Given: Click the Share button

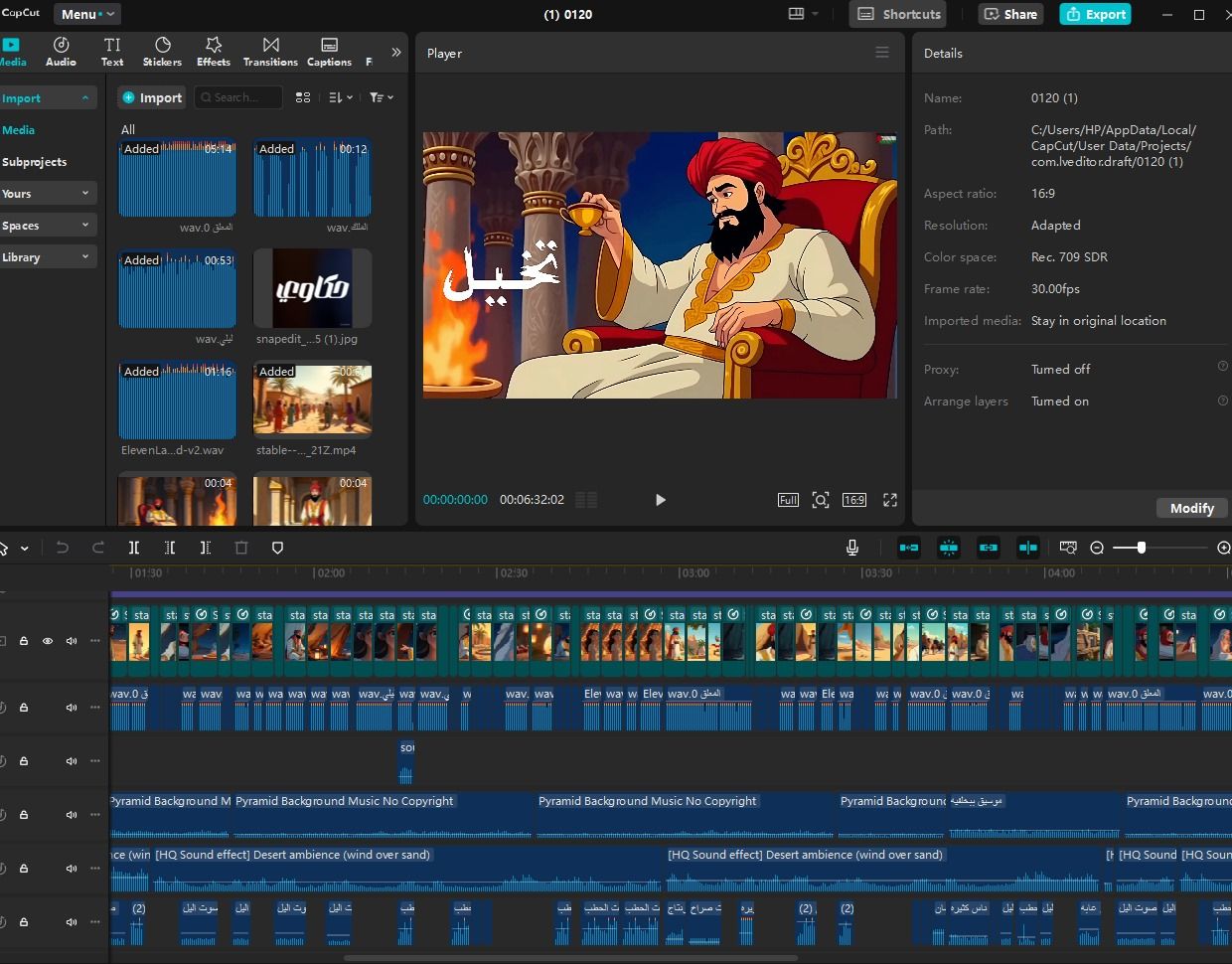Looking at the screenshot, I should [x=1010, y=14].
